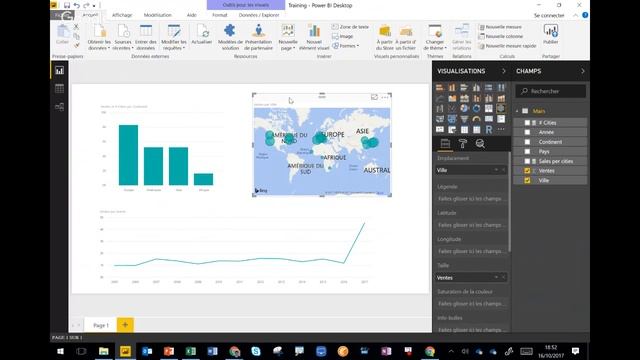Image resolution: width=640 pixels, height=360 pixels.
Task: Check the Pays field
Action: pyautogui.click(x=527, y=151)
